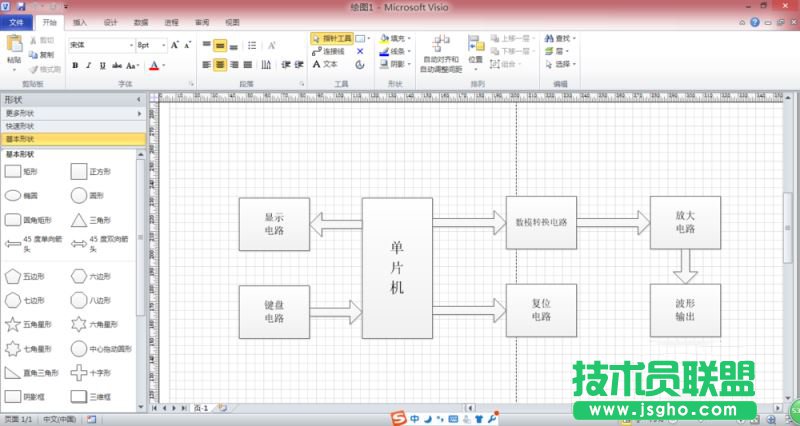Open the File (文件) tab
Screen dimensions: 800x426
click(16, 22)
